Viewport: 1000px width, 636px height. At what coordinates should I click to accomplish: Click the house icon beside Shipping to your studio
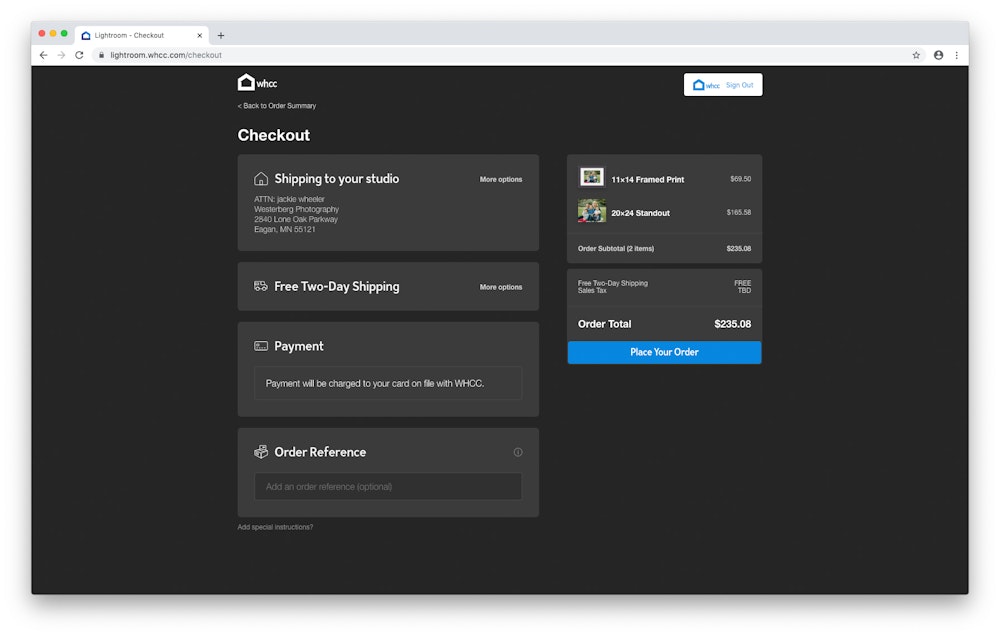(261, 179)
